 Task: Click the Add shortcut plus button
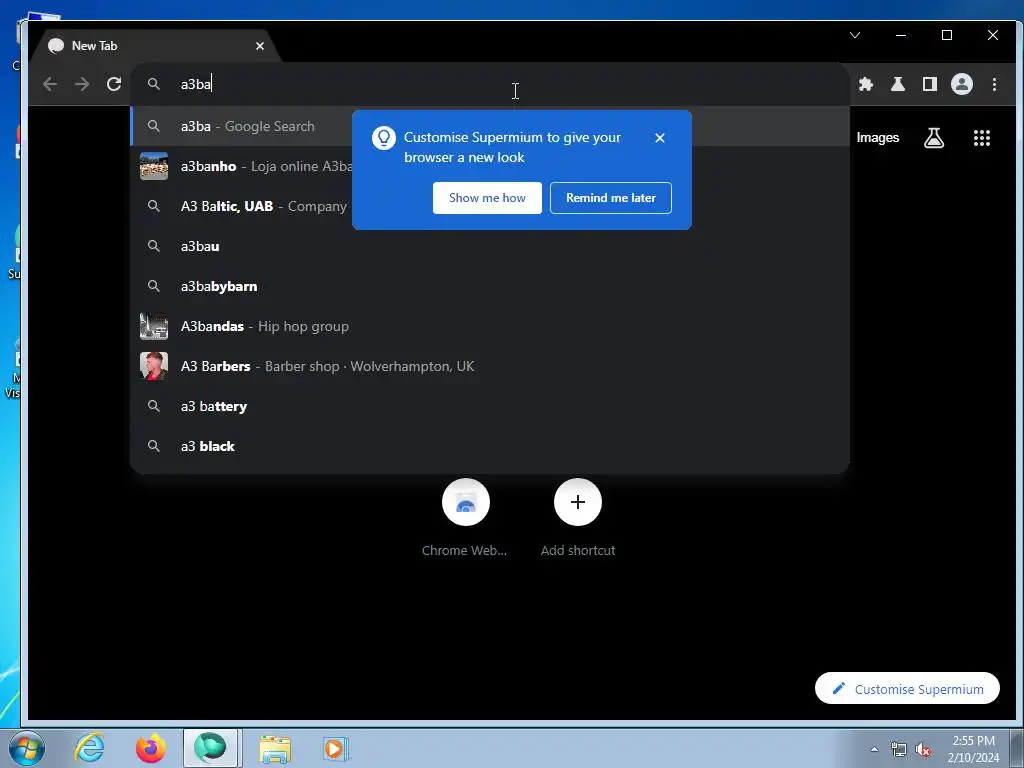pos(578,502)
